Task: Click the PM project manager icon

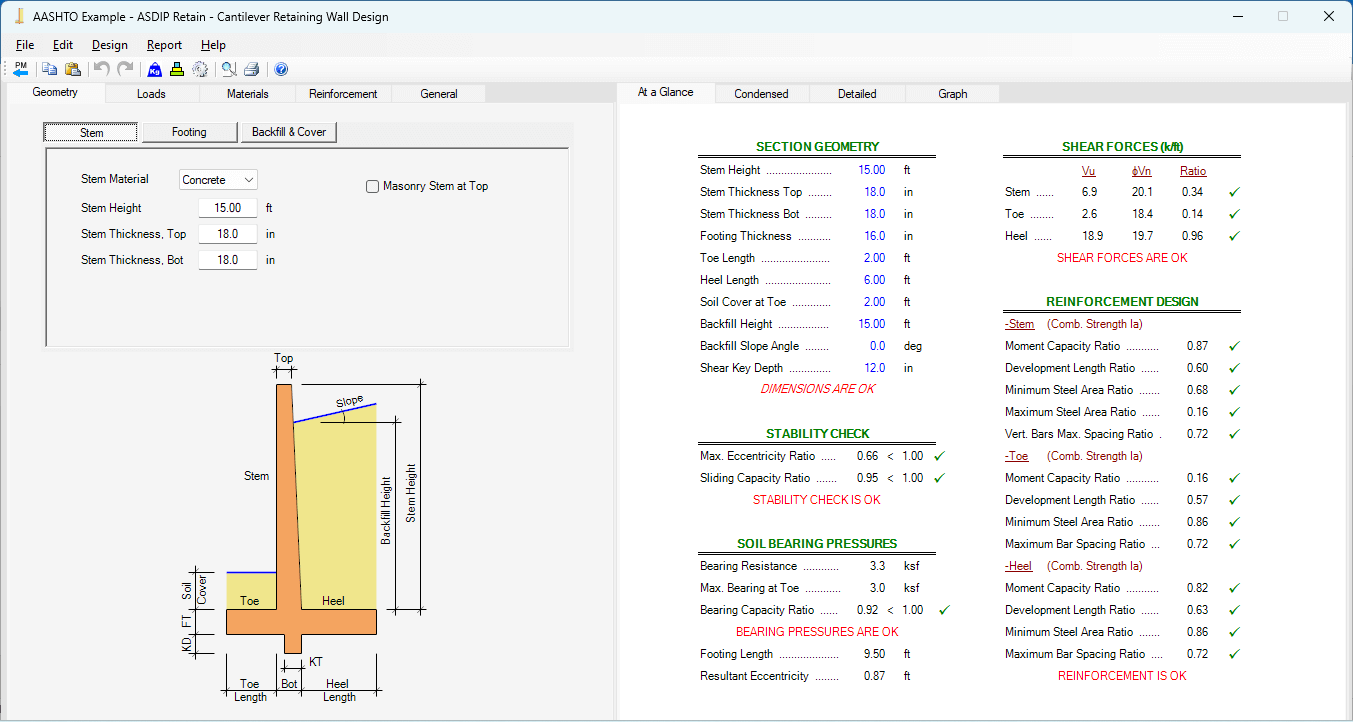Action: pos(20,69)
